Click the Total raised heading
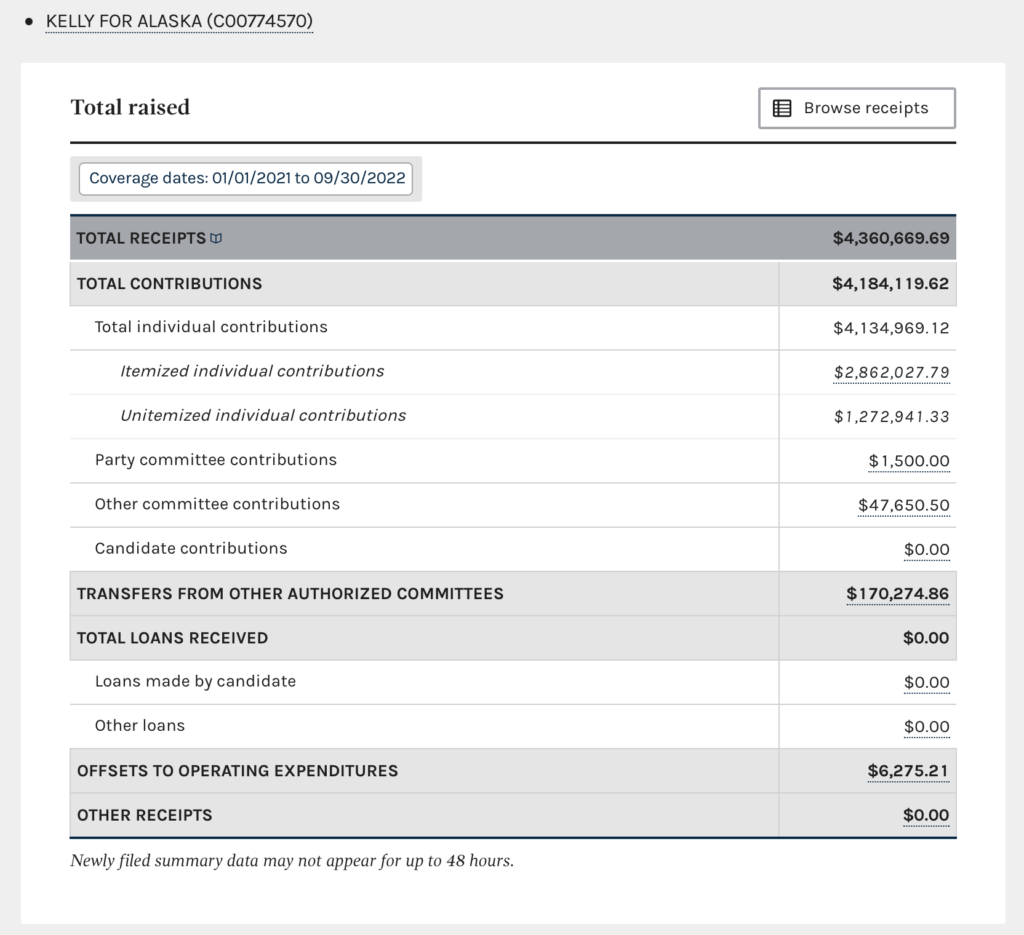 (130, 107)
